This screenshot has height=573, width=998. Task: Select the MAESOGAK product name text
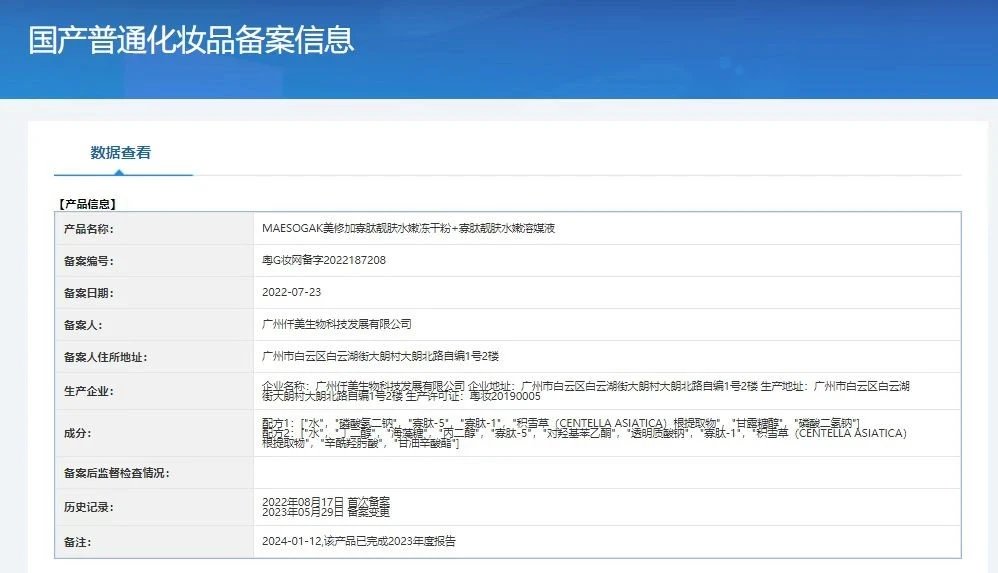[x=408, y=228]
